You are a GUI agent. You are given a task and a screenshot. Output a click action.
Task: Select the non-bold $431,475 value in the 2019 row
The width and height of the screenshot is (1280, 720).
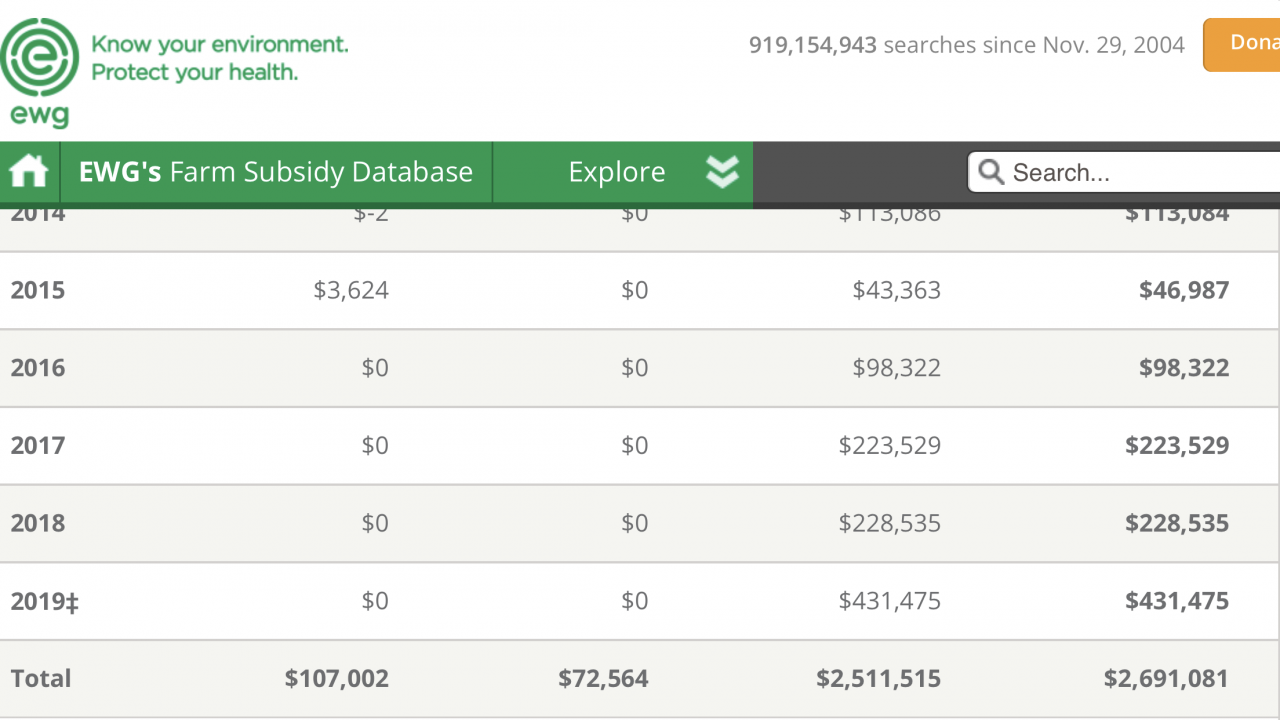(x=890, y=601)
